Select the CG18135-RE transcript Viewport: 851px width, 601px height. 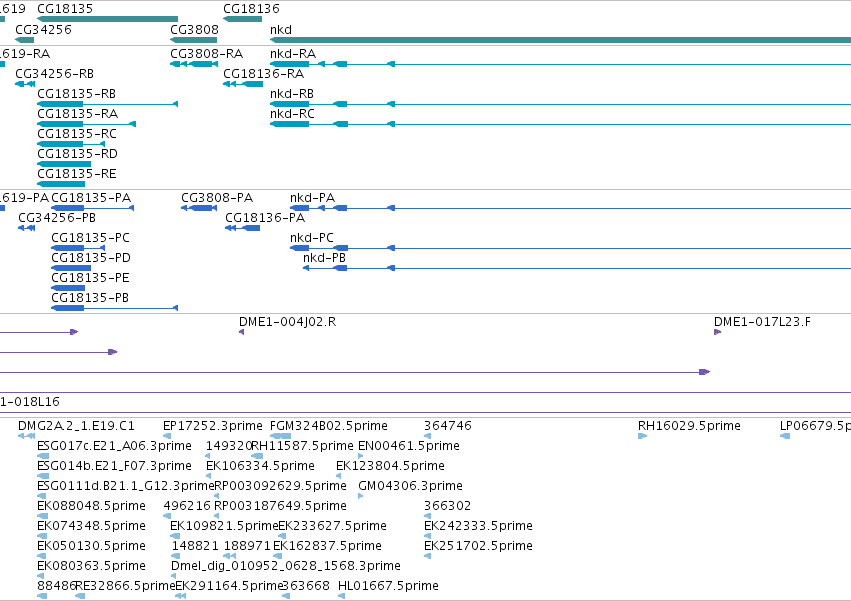coord(61,184)
